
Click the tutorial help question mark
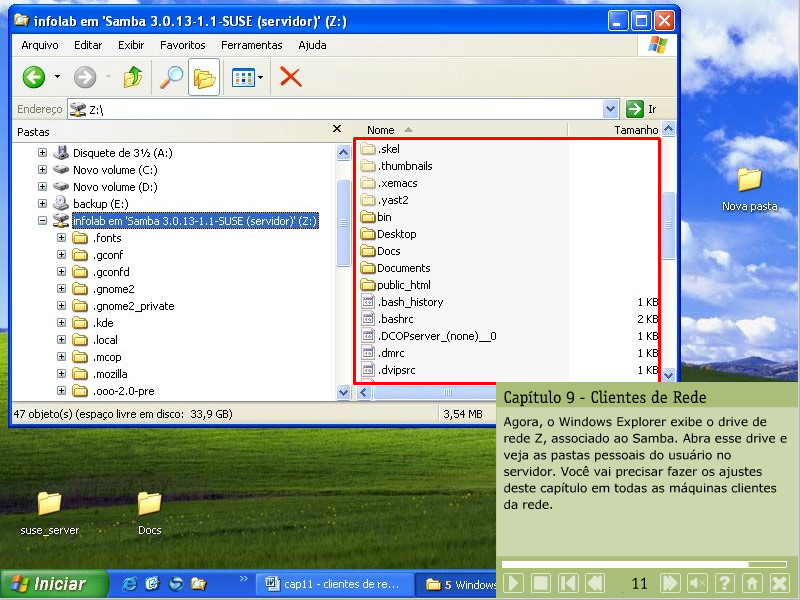click(725, 583)
